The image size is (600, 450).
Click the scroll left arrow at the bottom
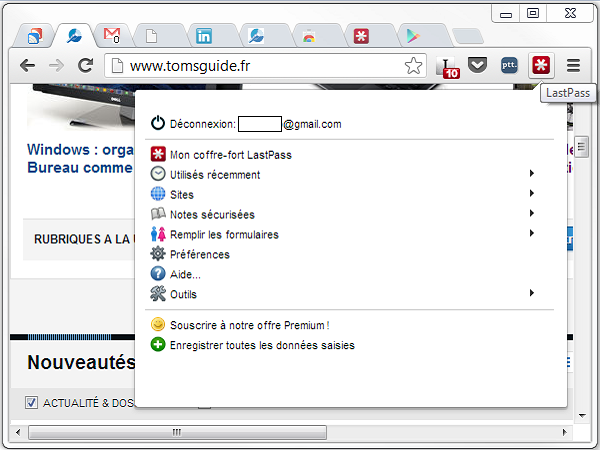pos(18,432)
